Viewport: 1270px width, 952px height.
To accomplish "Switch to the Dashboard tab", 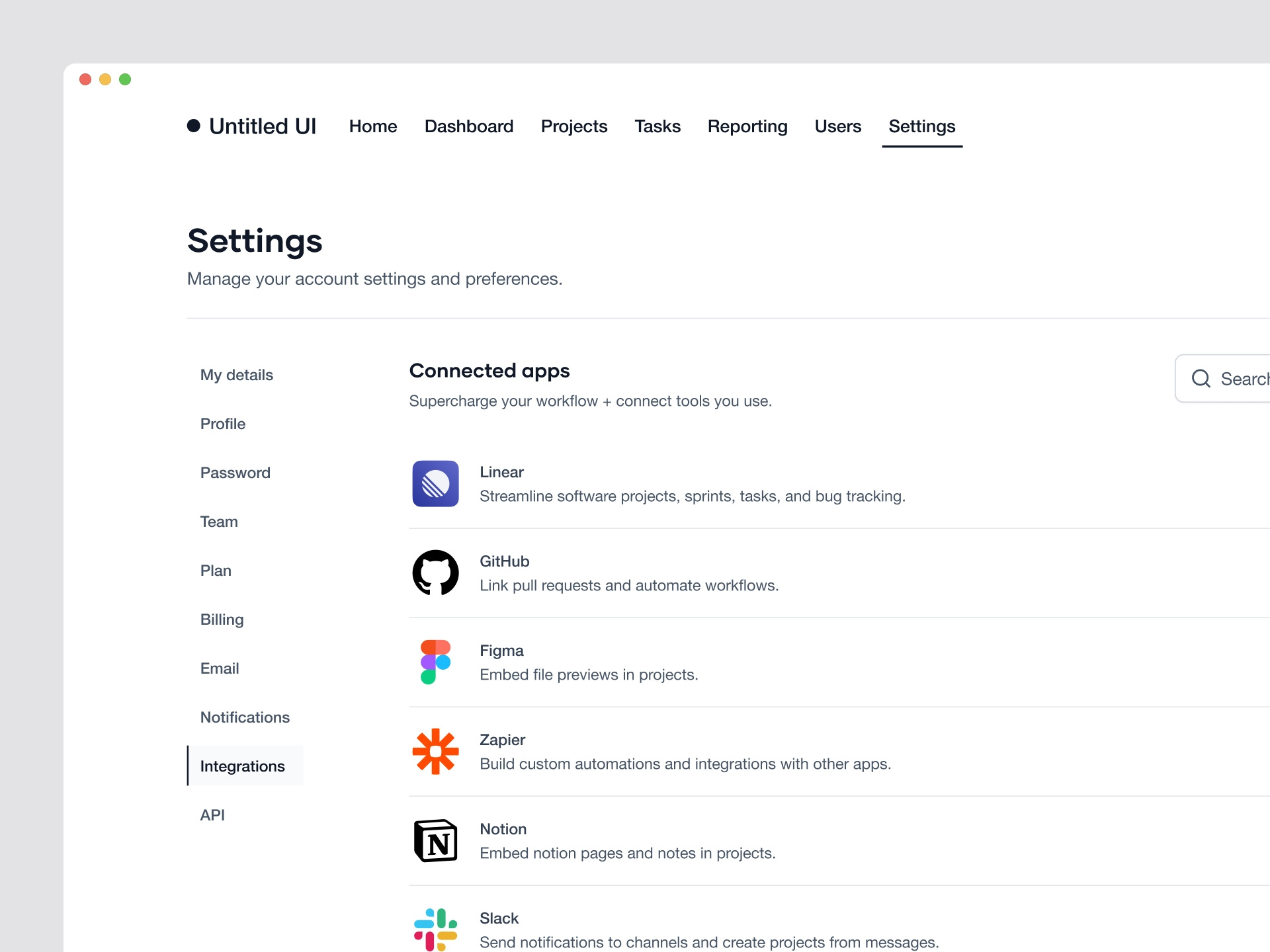I will 469,126.
